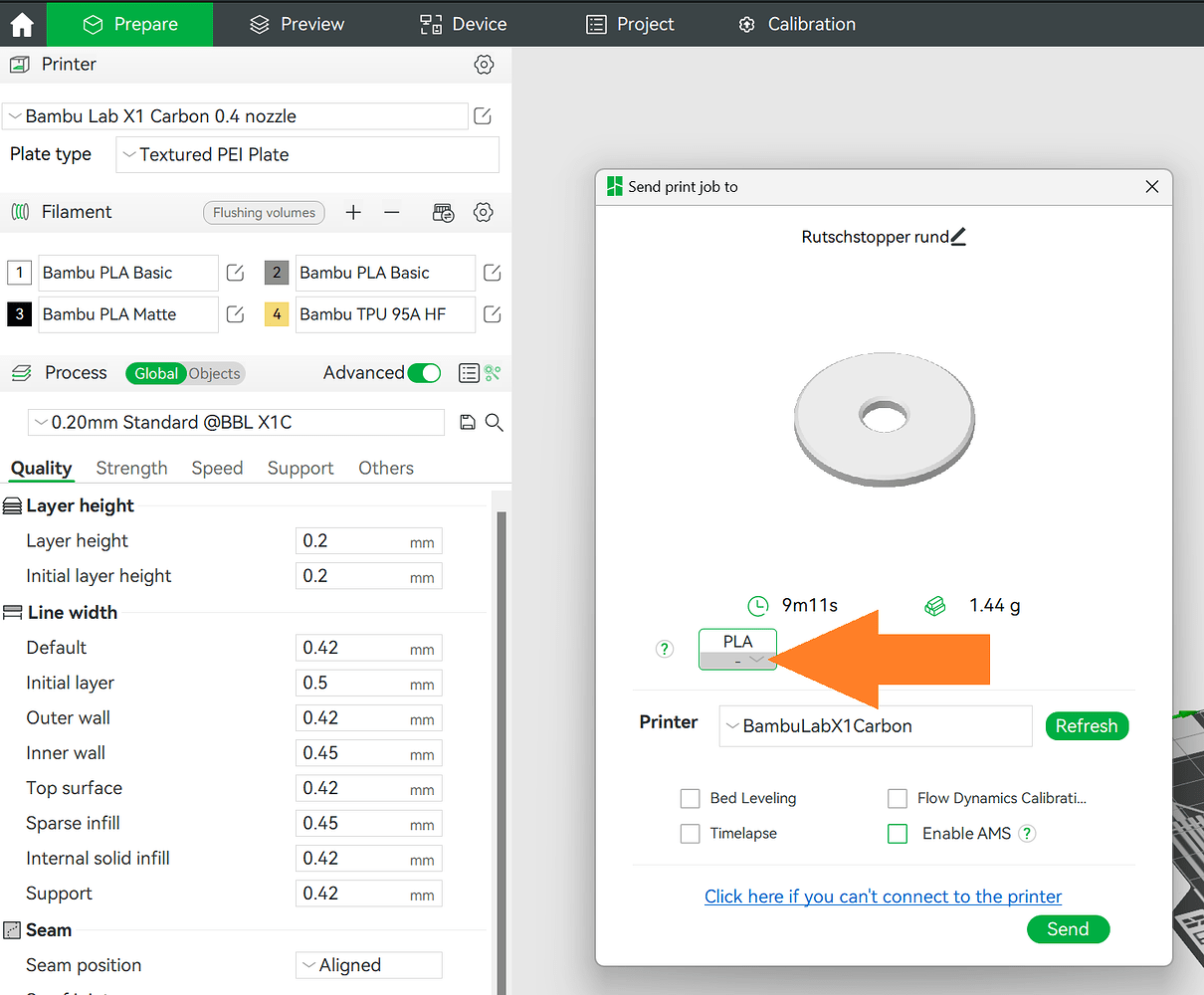Viewport: 1204px width, 995px height.
Task: Check the Timelapse option
Action: [690, 834]
